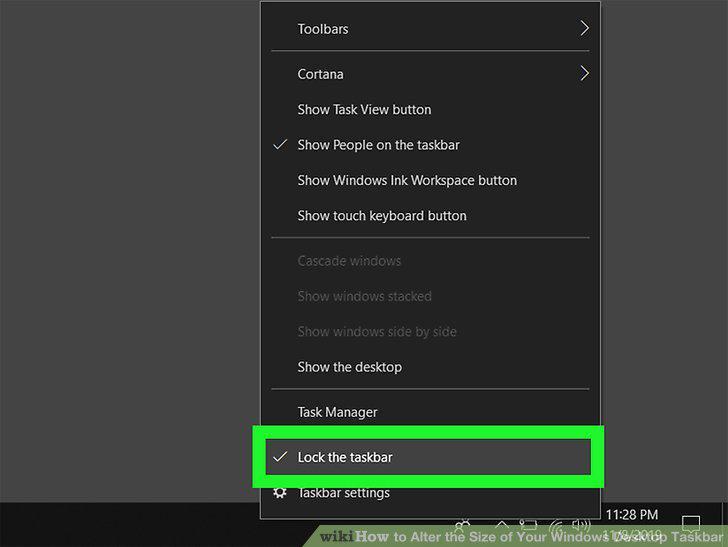
Task: Uncheck Lock the taskbar
Action: click(428, 457)
